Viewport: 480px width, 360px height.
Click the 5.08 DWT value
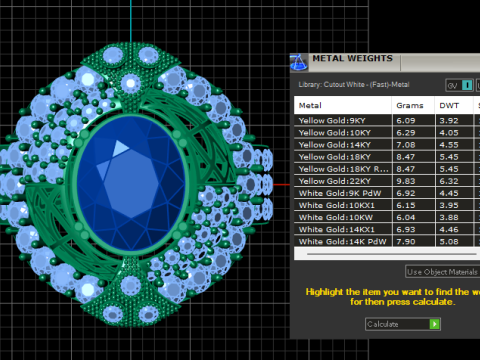[x=449, y=241]
